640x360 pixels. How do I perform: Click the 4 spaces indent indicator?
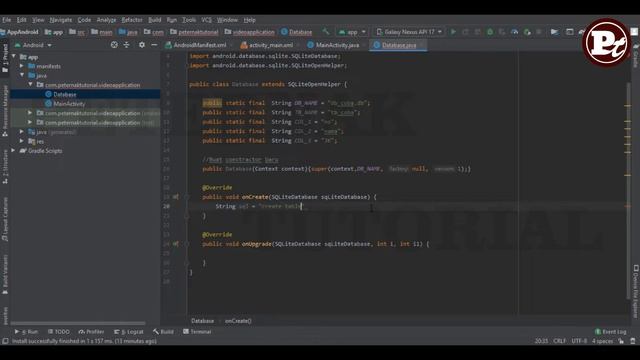pos(602,341)
